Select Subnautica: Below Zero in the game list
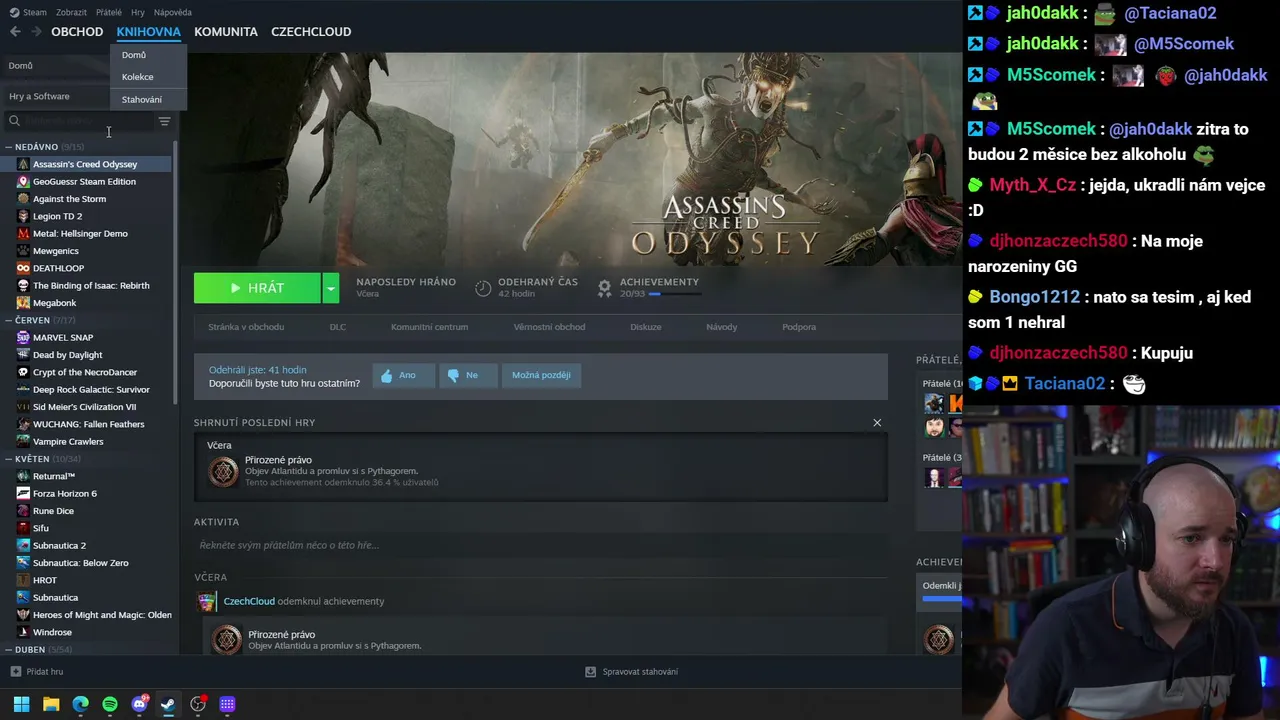 coord(81,563)
